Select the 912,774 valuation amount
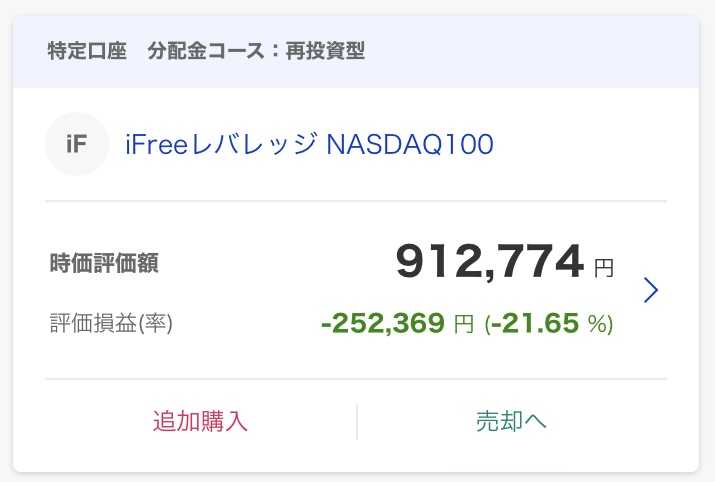Screen dimensions: 715x482 pos(490,261)
